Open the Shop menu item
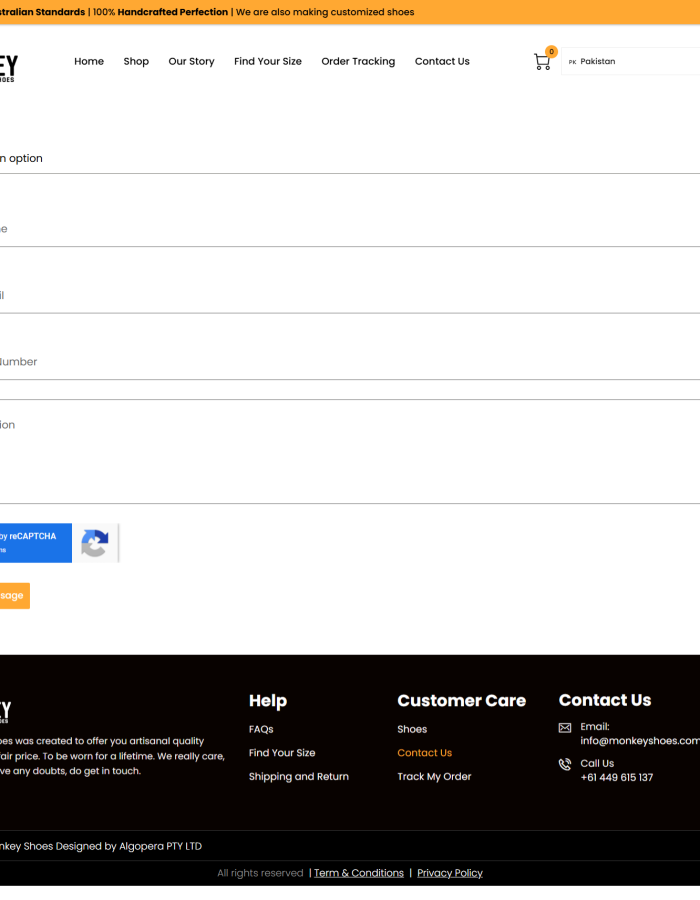 (x=136, y=61)
